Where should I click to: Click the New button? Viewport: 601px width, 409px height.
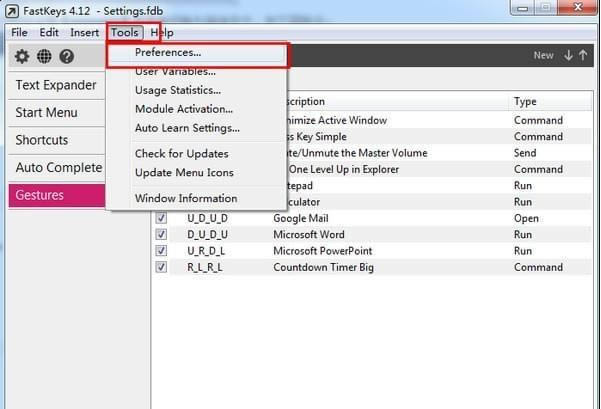(543, 55)
